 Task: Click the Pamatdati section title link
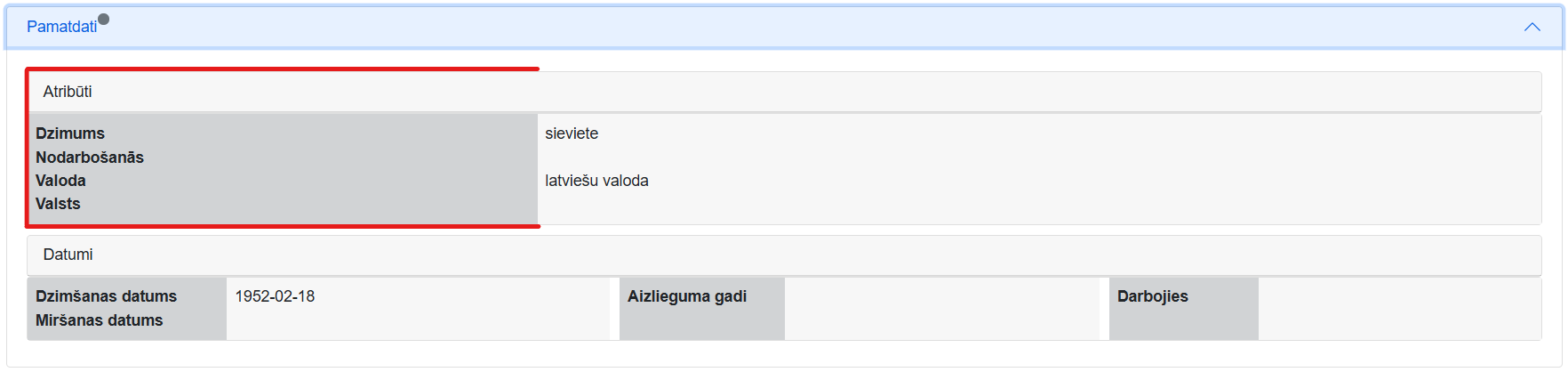click(61, 27)
